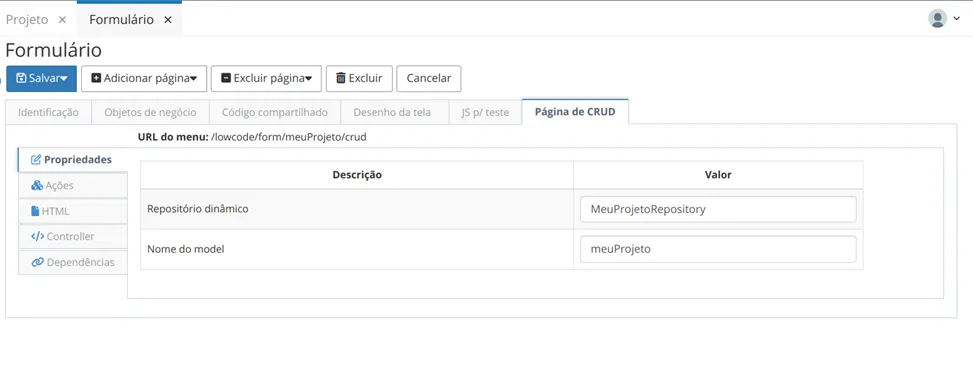Focus the Repositório dinâmico value field

click(718, 209)
